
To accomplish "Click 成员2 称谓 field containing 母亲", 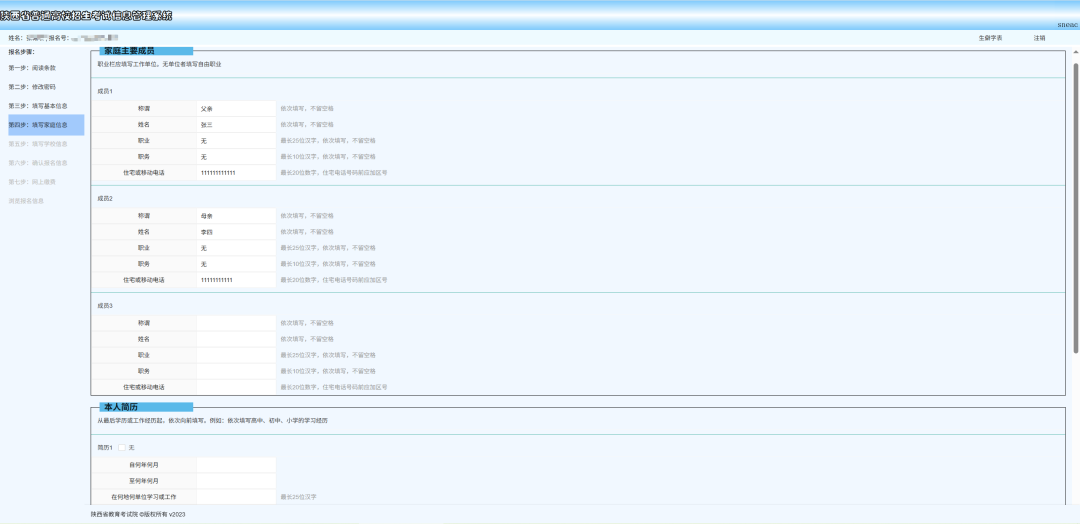I will pos(236,216).
